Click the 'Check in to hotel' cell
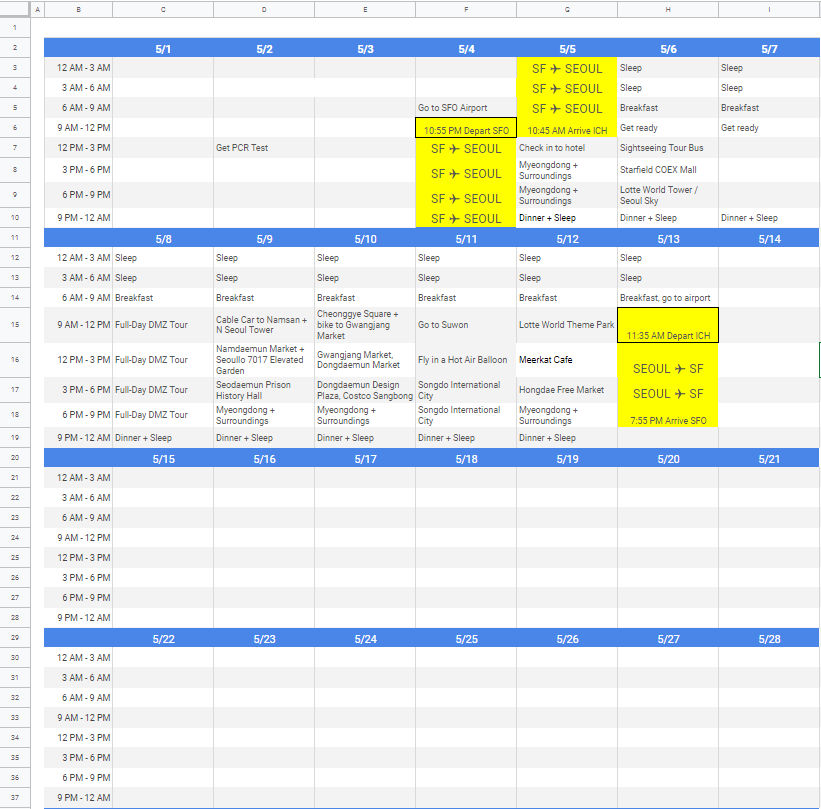 pyautogui.click(x=567, y=148)
